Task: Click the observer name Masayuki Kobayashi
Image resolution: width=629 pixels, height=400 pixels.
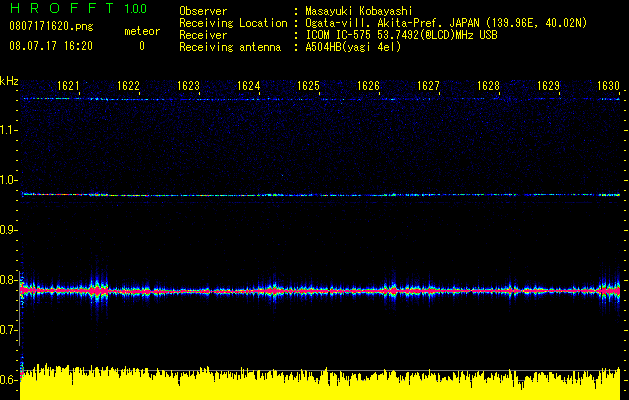Action: coord(359,11)
